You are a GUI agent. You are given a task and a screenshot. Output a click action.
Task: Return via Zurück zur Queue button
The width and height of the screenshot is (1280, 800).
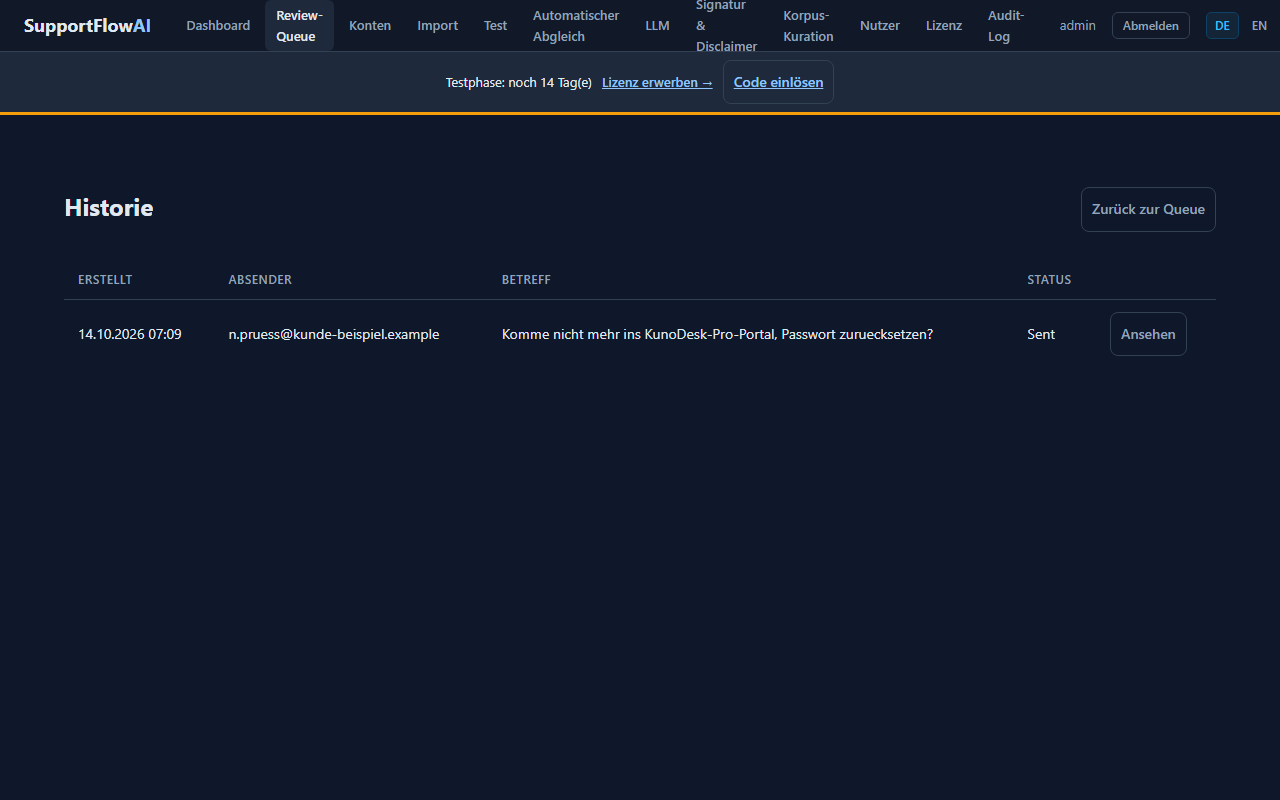[x=1148, y=210]
